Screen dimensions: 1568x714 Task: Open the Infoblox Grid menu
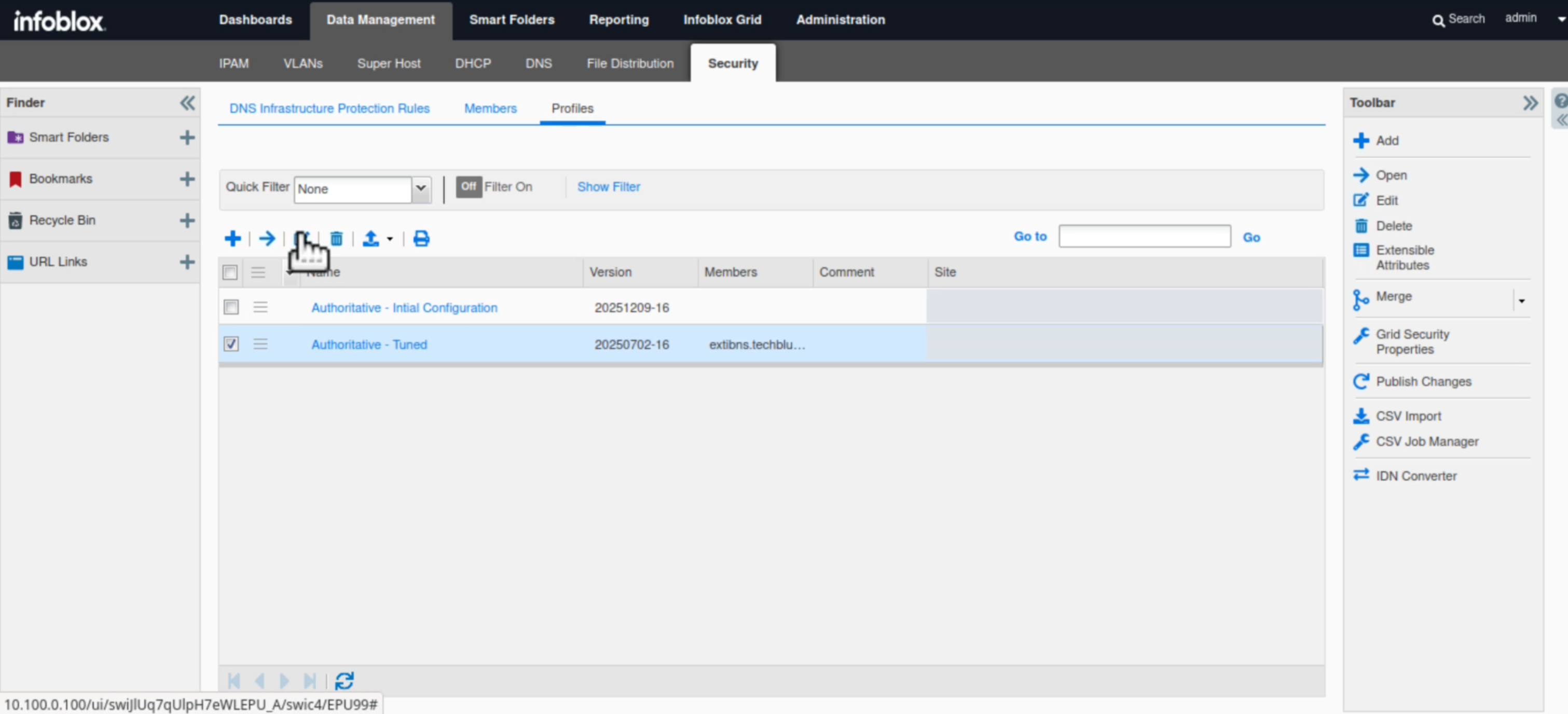tap(723, 20)
